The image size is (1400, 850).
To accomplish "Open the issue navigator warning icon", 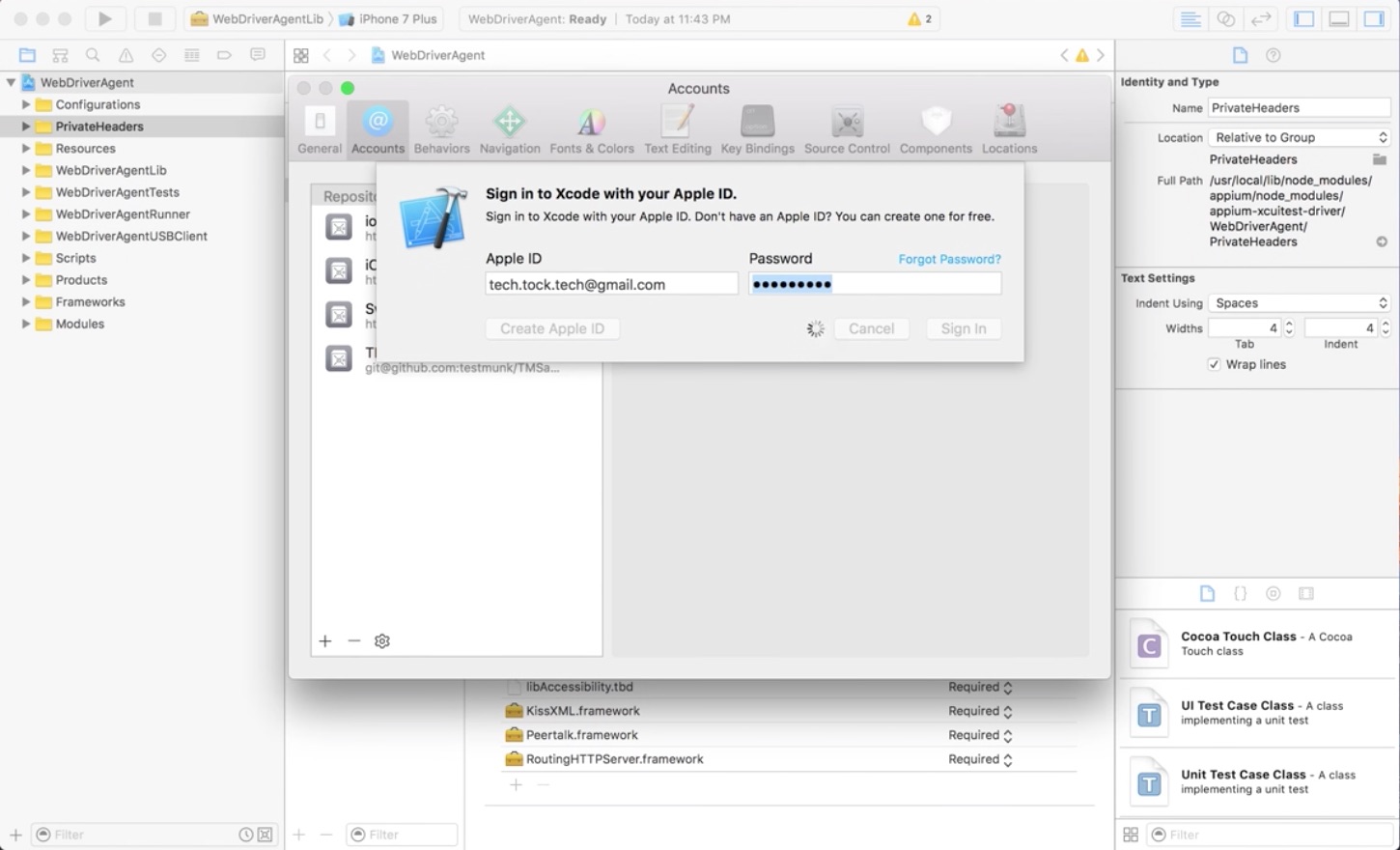I will click(126, 55).
